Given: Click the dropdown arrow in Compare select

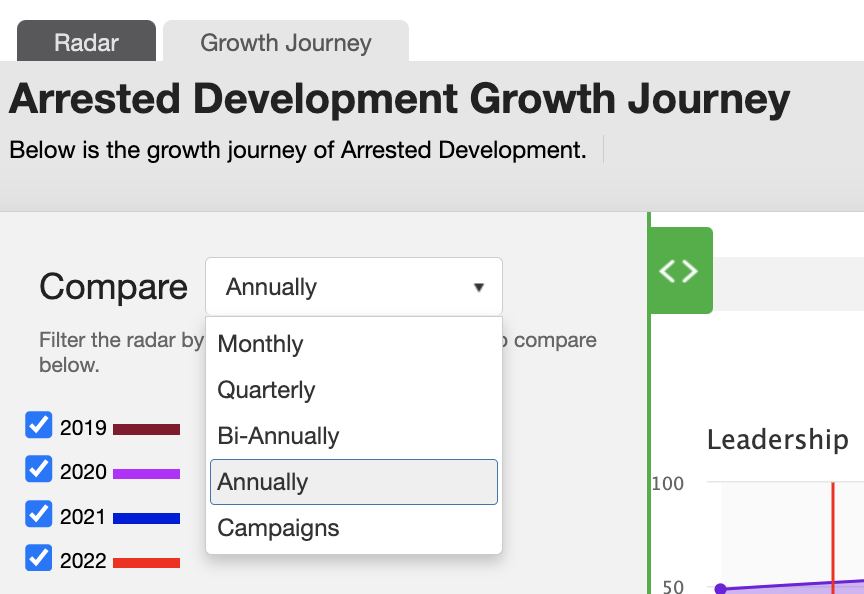Looking at the screenshot, I should click(x=479, y=287).
